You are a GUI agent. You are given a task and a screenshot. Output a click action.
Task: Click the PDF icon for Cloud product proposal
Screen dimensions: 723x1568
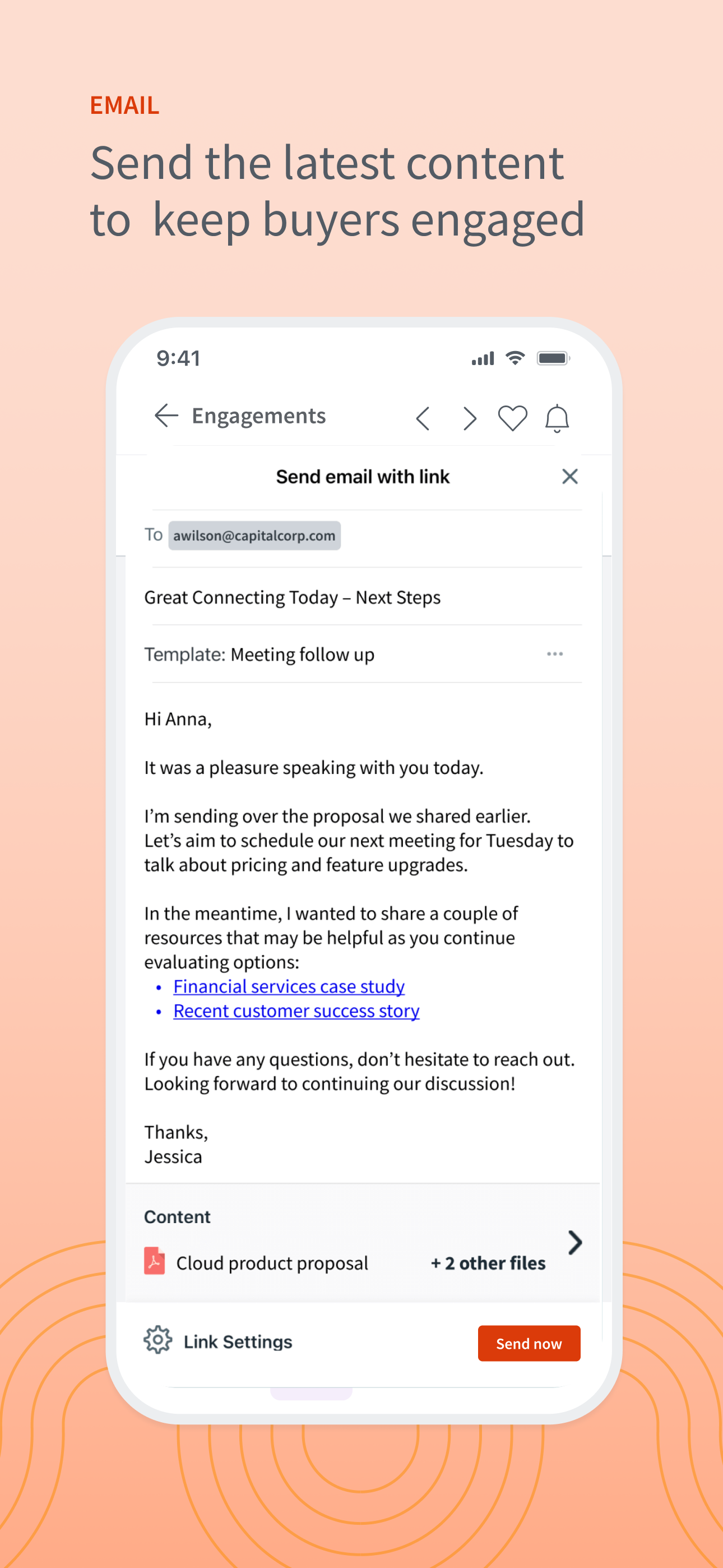[155, 1261]
